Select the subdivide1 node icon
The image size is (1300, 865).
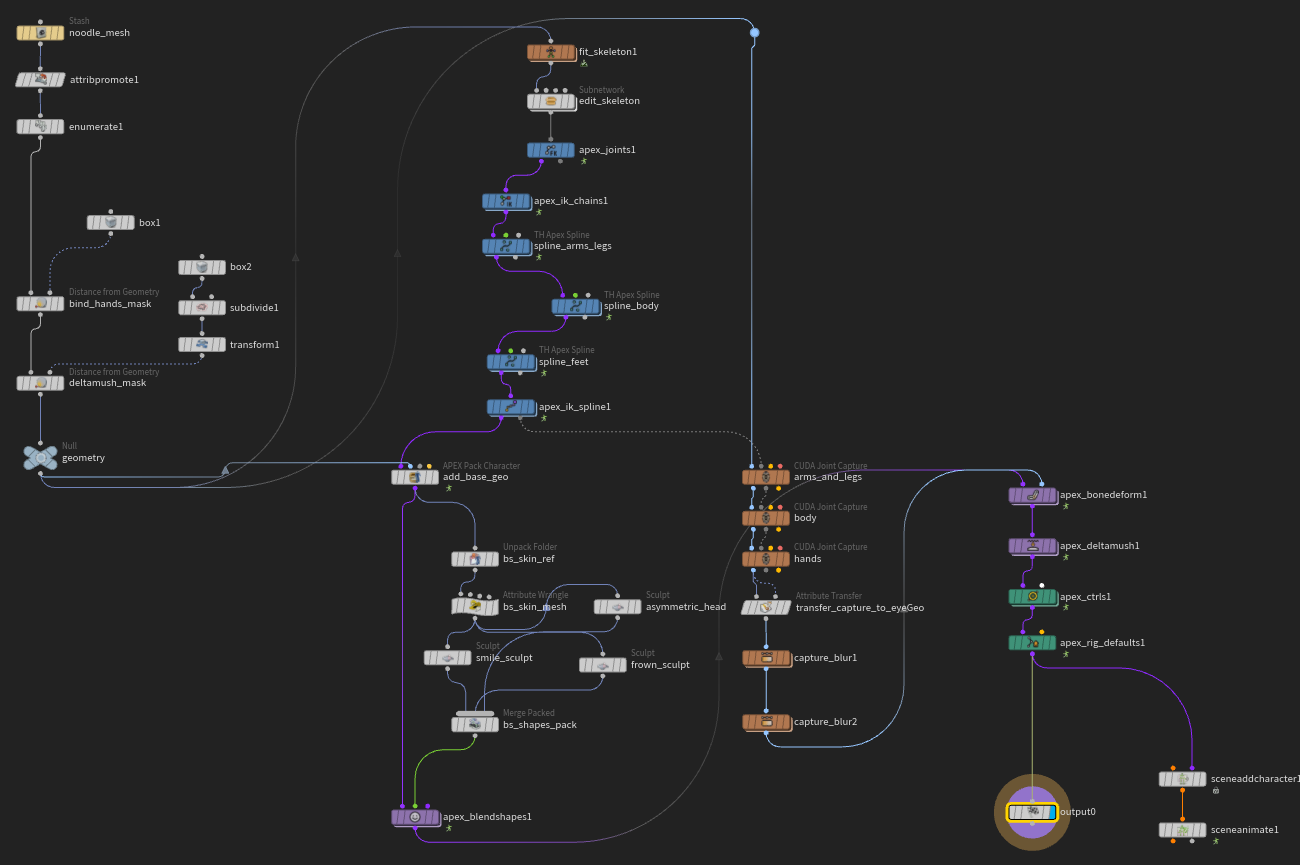pos(202,307)
